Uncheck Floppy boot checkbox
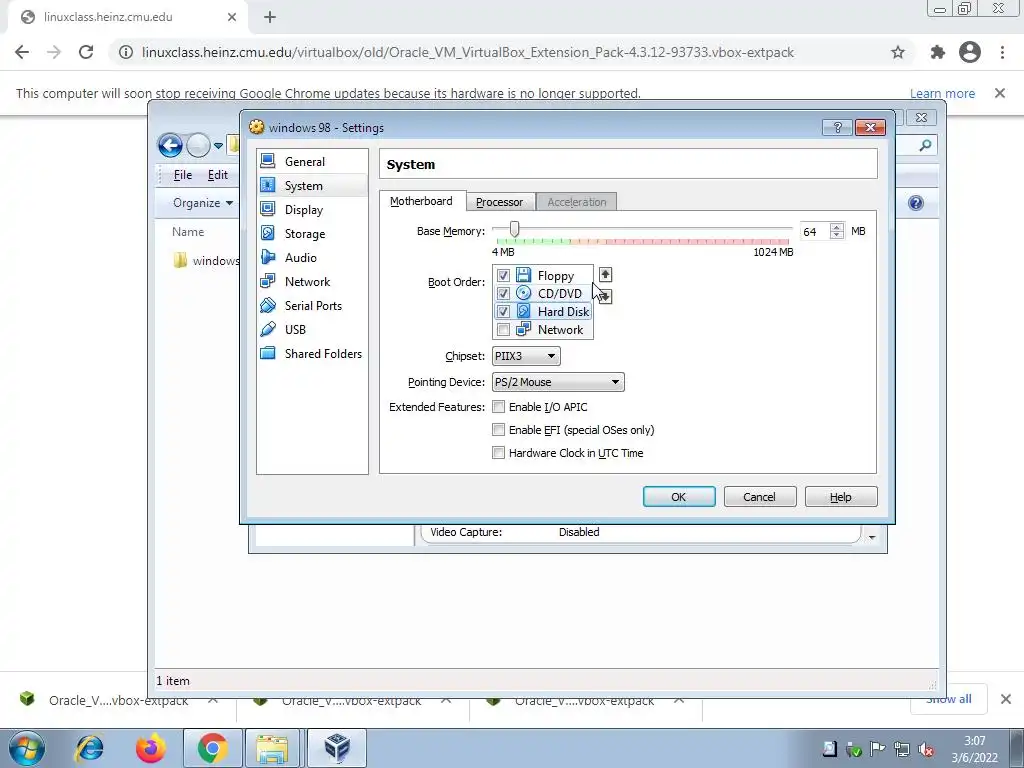 pyautogui.click(x=503, y=276)
